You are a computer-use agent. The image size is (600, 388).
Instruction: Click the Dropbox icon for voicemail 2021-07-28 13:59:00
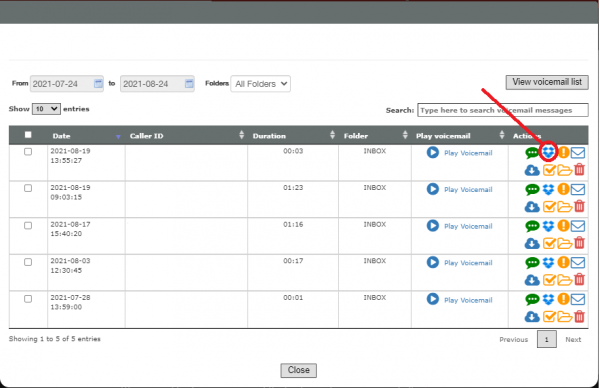click(x=548, y=299)
